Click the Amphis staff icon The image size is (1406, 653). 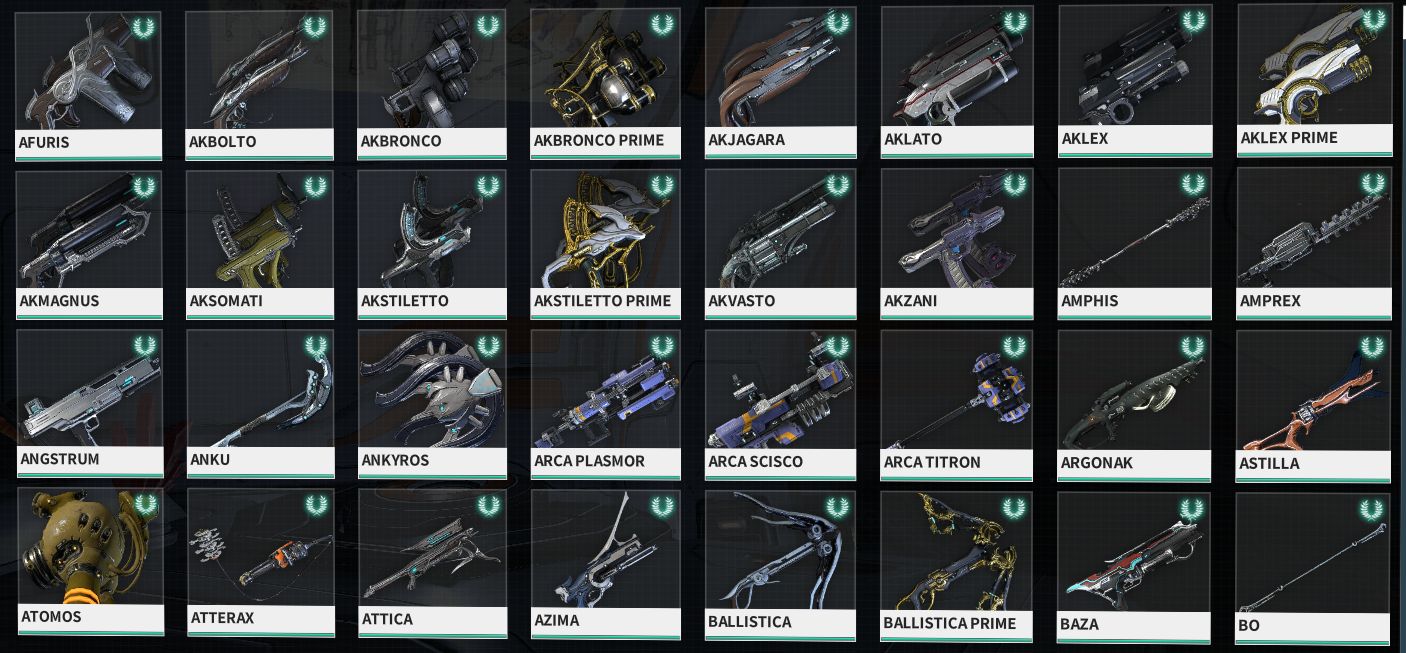(x=1134, y=229)
